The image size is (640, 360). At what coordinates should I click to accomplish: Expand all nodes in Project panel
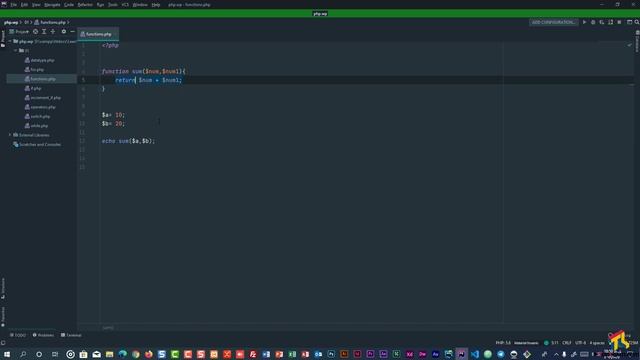coord(44,31)
